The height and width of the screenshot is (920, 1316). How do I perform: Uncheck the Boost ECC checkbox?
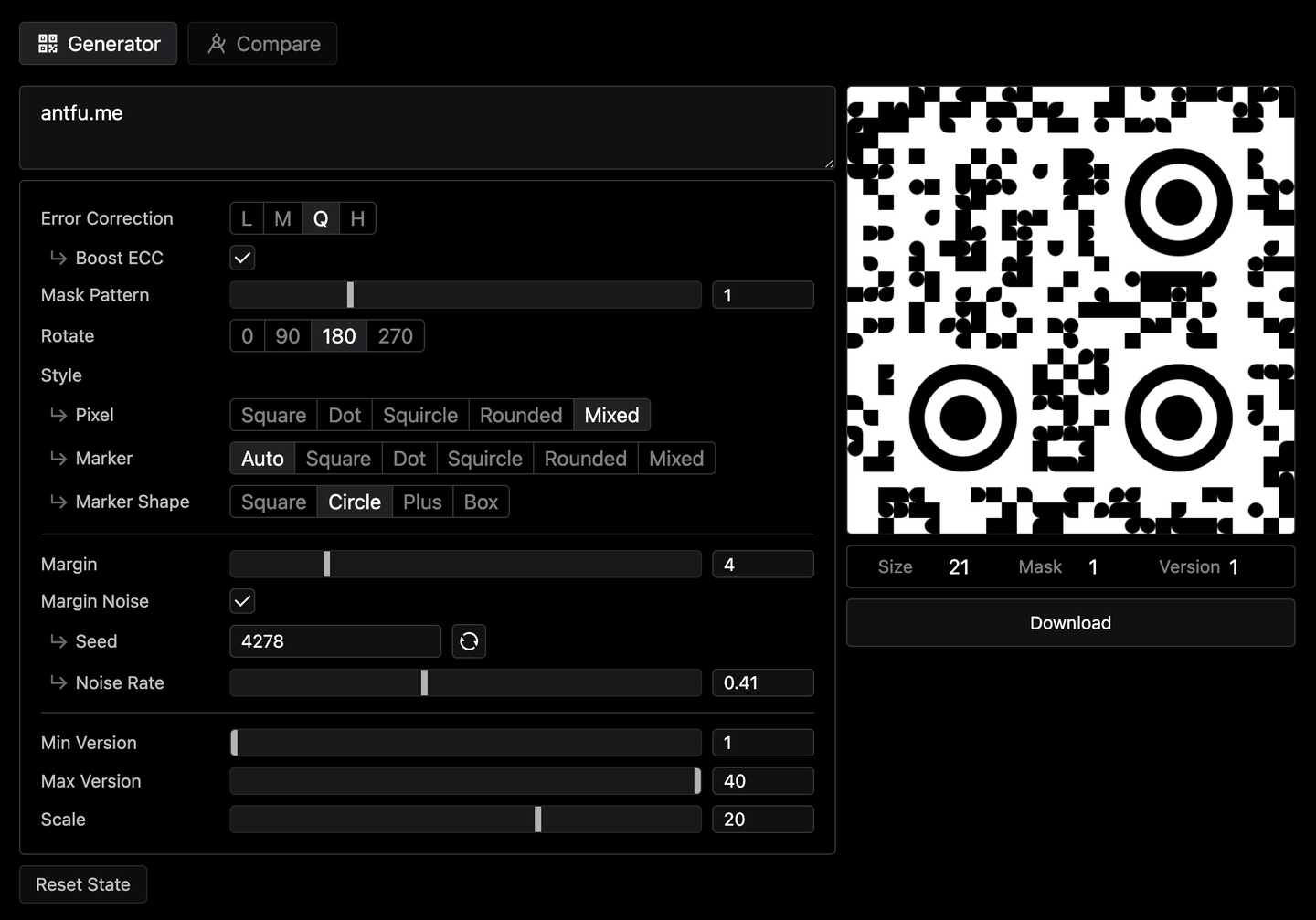click(241, 257)
